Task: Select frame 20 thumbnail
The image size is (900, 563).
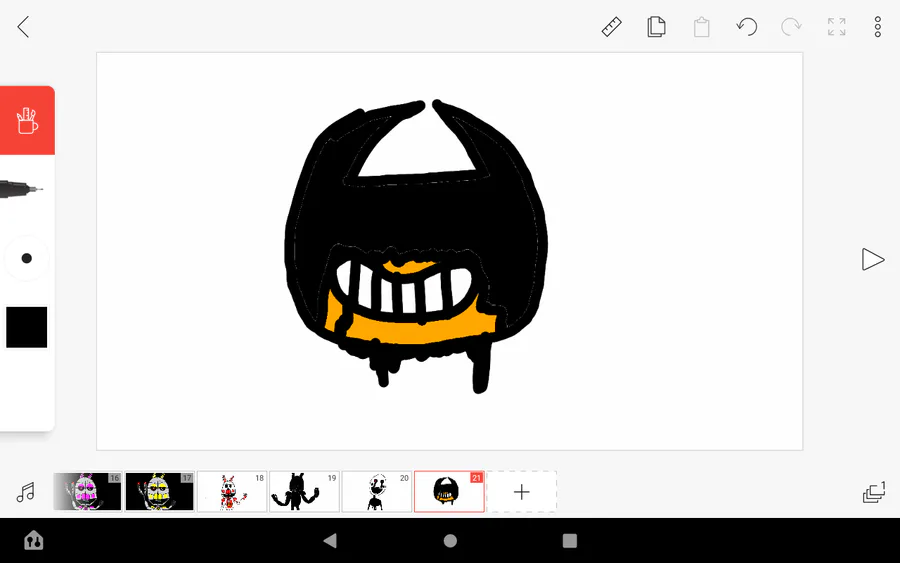Action: (x=377, y=492)
